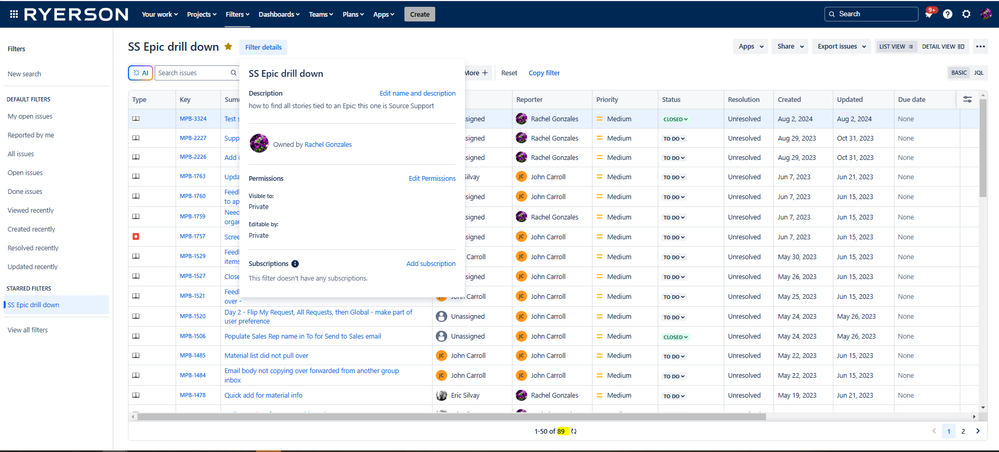Click Edit Permissions link

432,179
